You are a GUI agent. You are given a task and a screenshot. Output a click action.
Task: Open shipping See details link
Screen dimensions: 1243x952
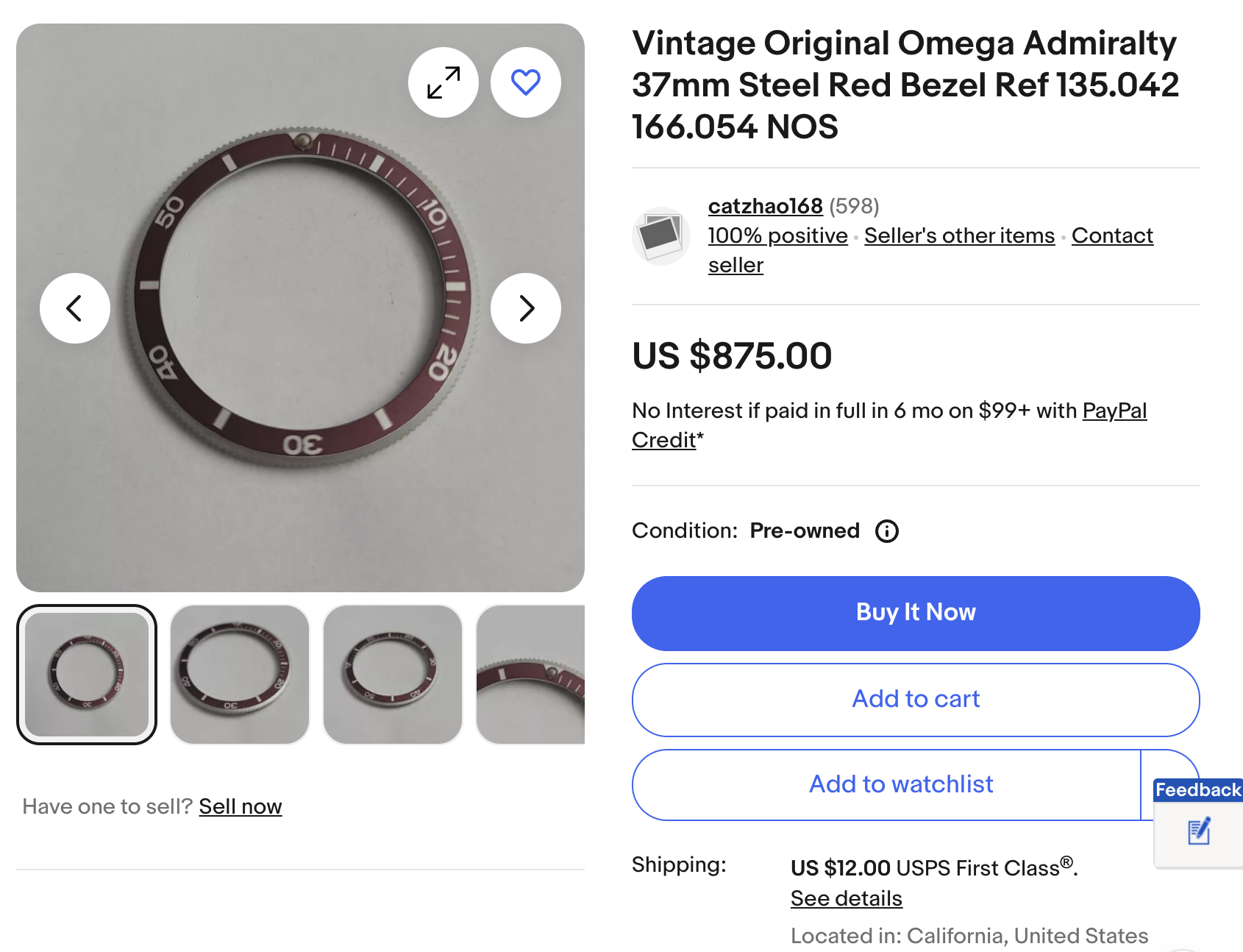pyautogui.click(x=846, y=899)
